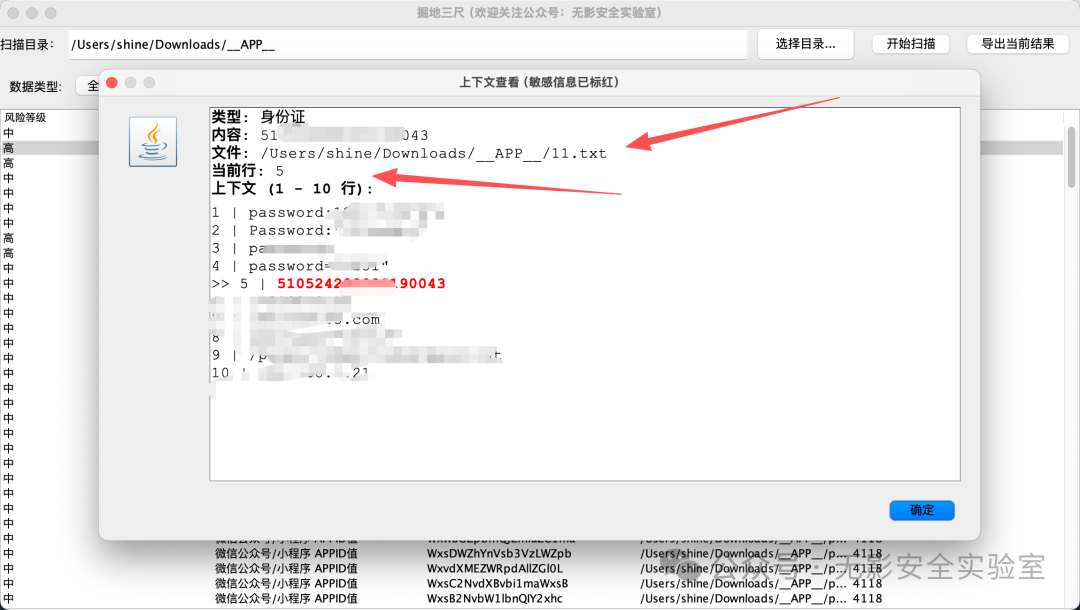Start scanning with the 开始扫描 button
This screenshot has width=1080, height=610.
click(910, 44)
